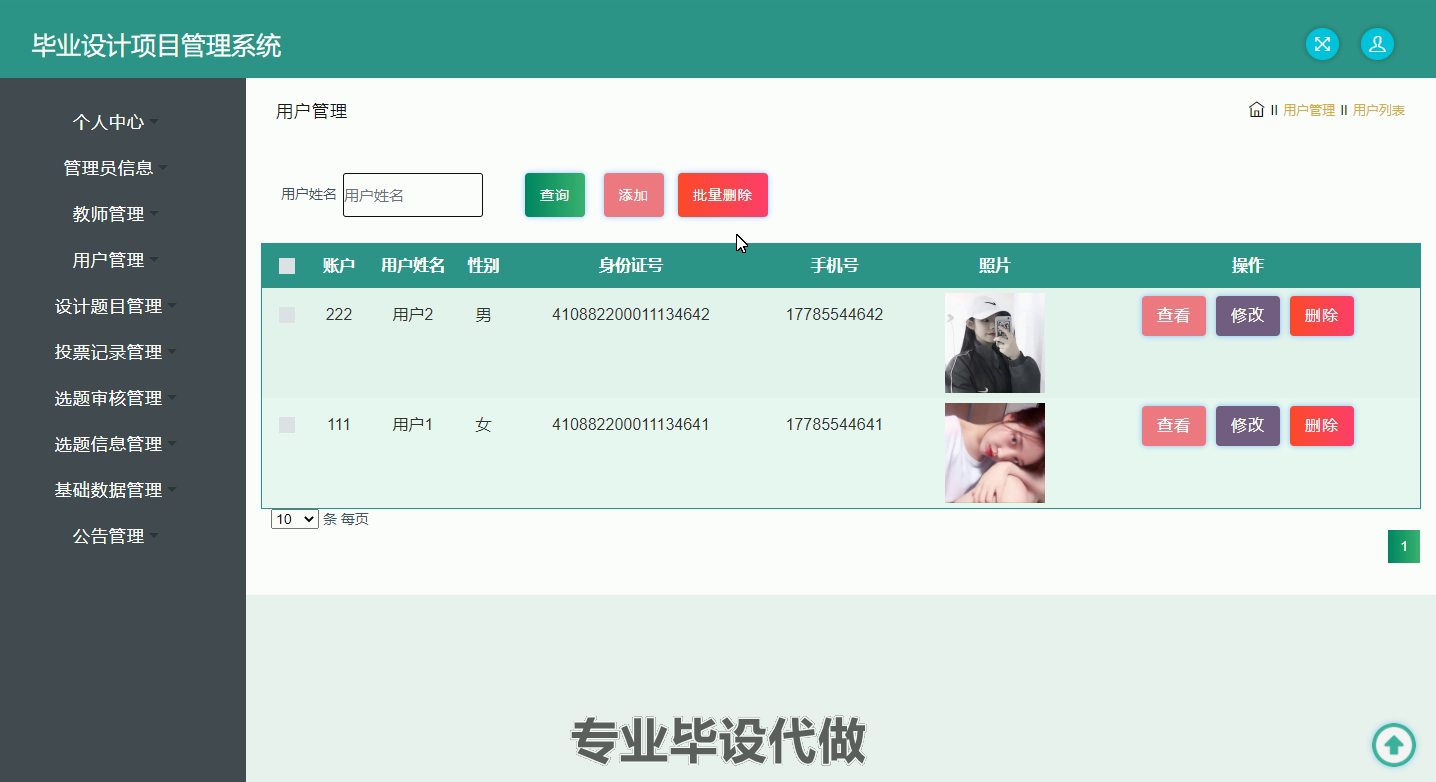This screenshot has width=1436, height=782.
Task: Click the 用户管理 breadcrumb link
Action: pyautogui.click(x=1309, y=110)
